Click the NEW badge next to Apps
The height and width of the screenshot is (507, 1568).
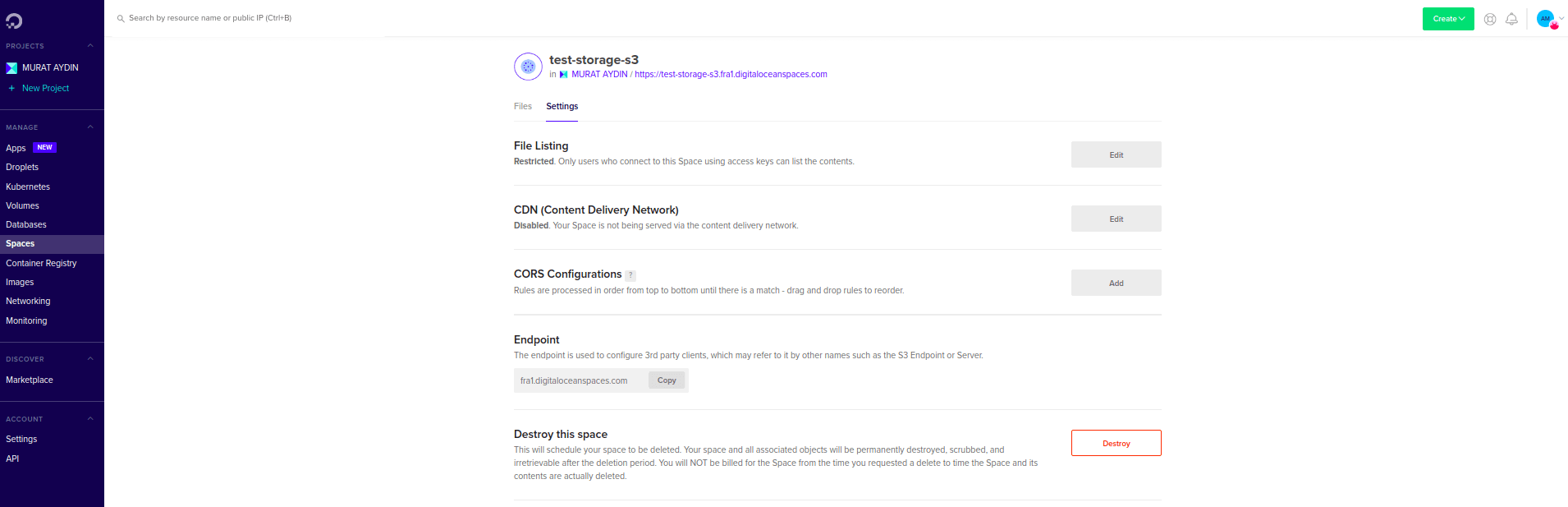pyautogui.click(x=44, y=148)
